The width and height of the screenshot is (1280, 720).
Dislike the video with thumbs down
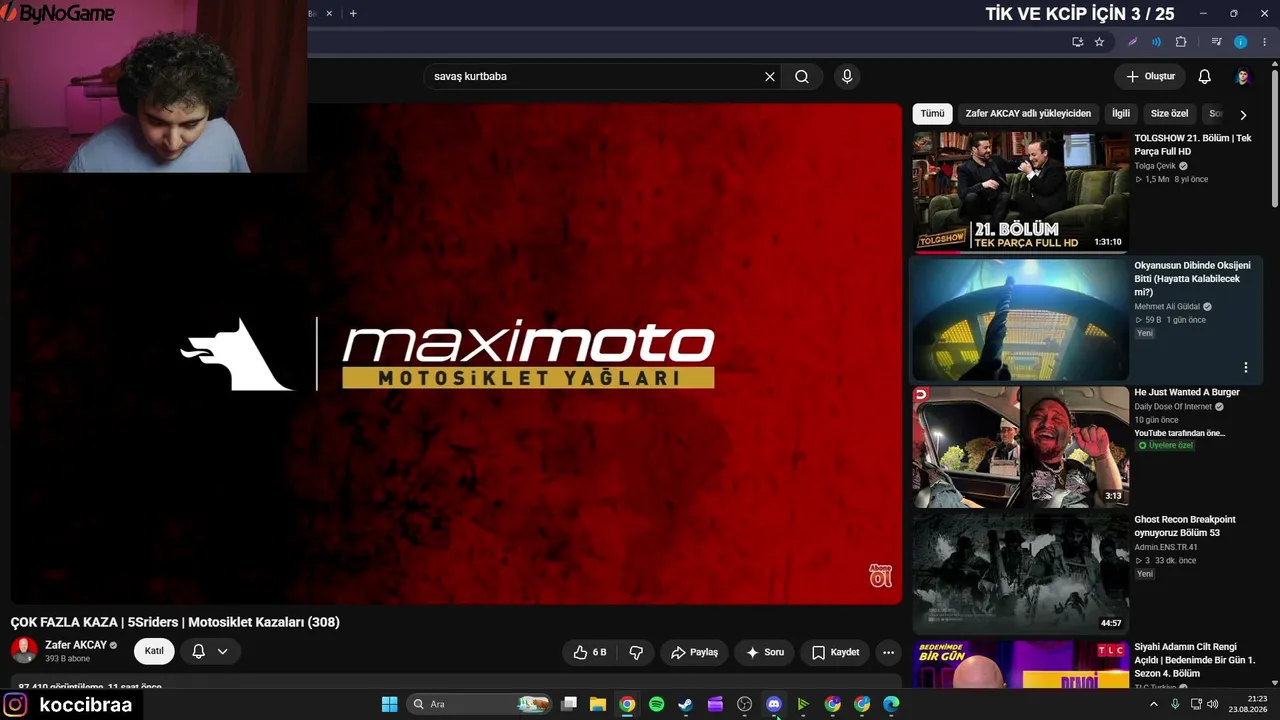point(636,652)
